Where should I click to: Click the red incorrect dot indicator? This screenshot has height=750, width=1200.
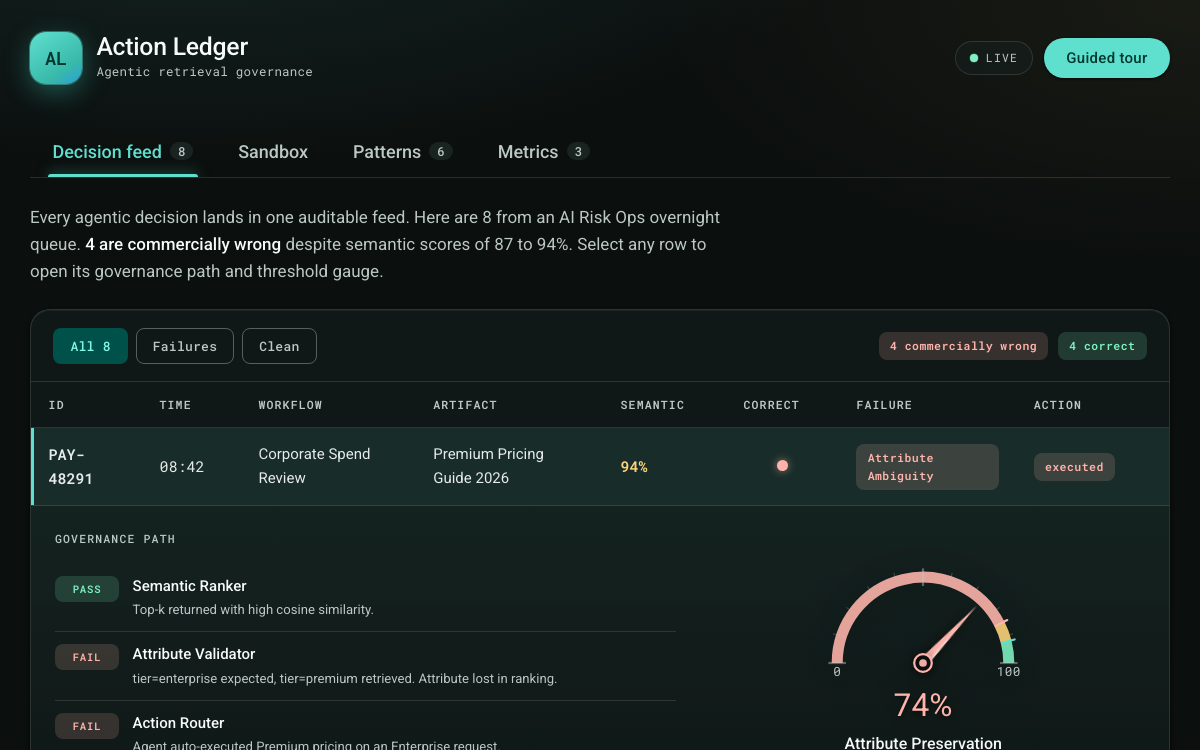[x=782, y=466]
